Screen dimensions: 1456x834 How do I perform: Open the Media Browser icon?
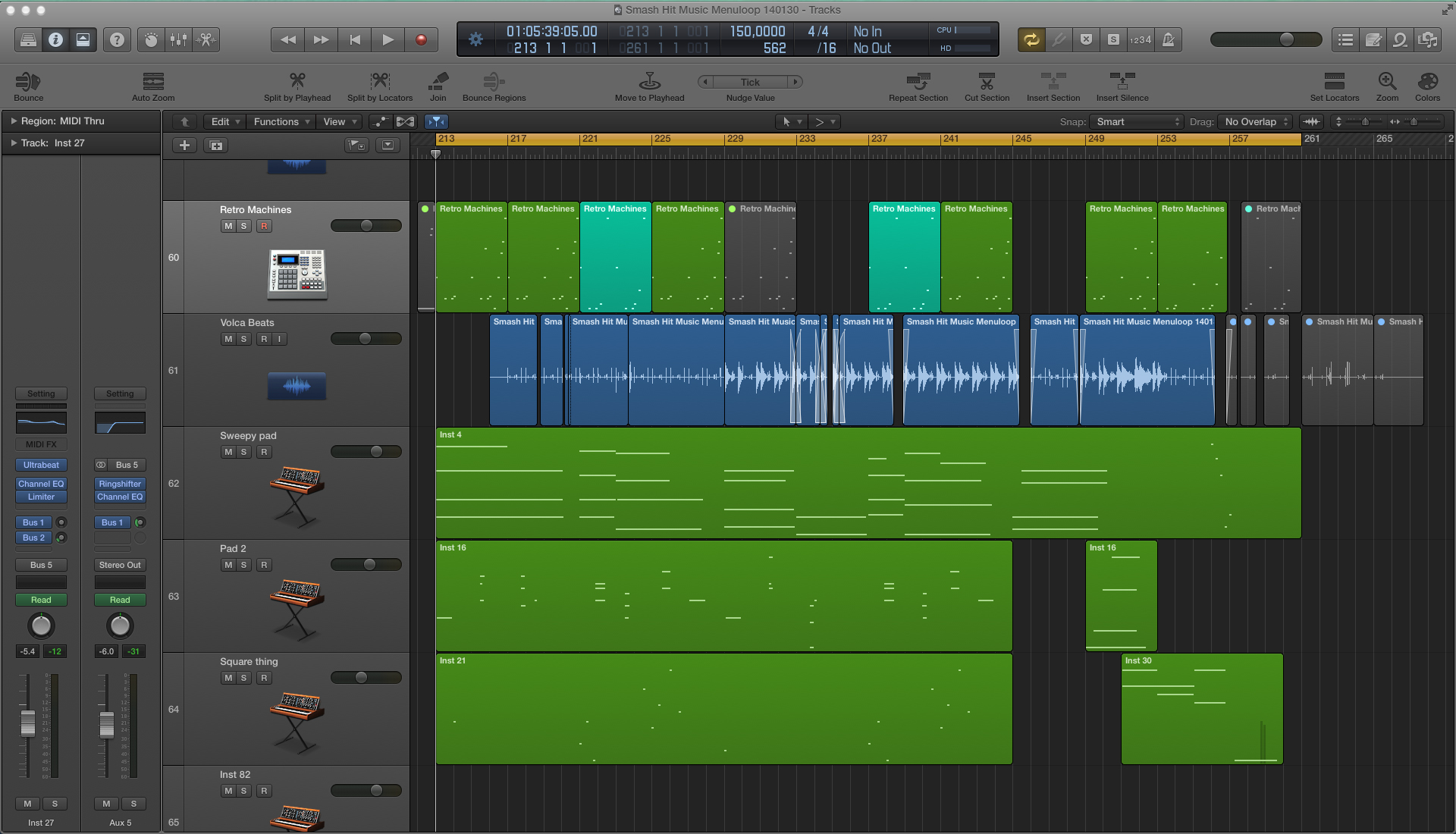click(1428, 39)
